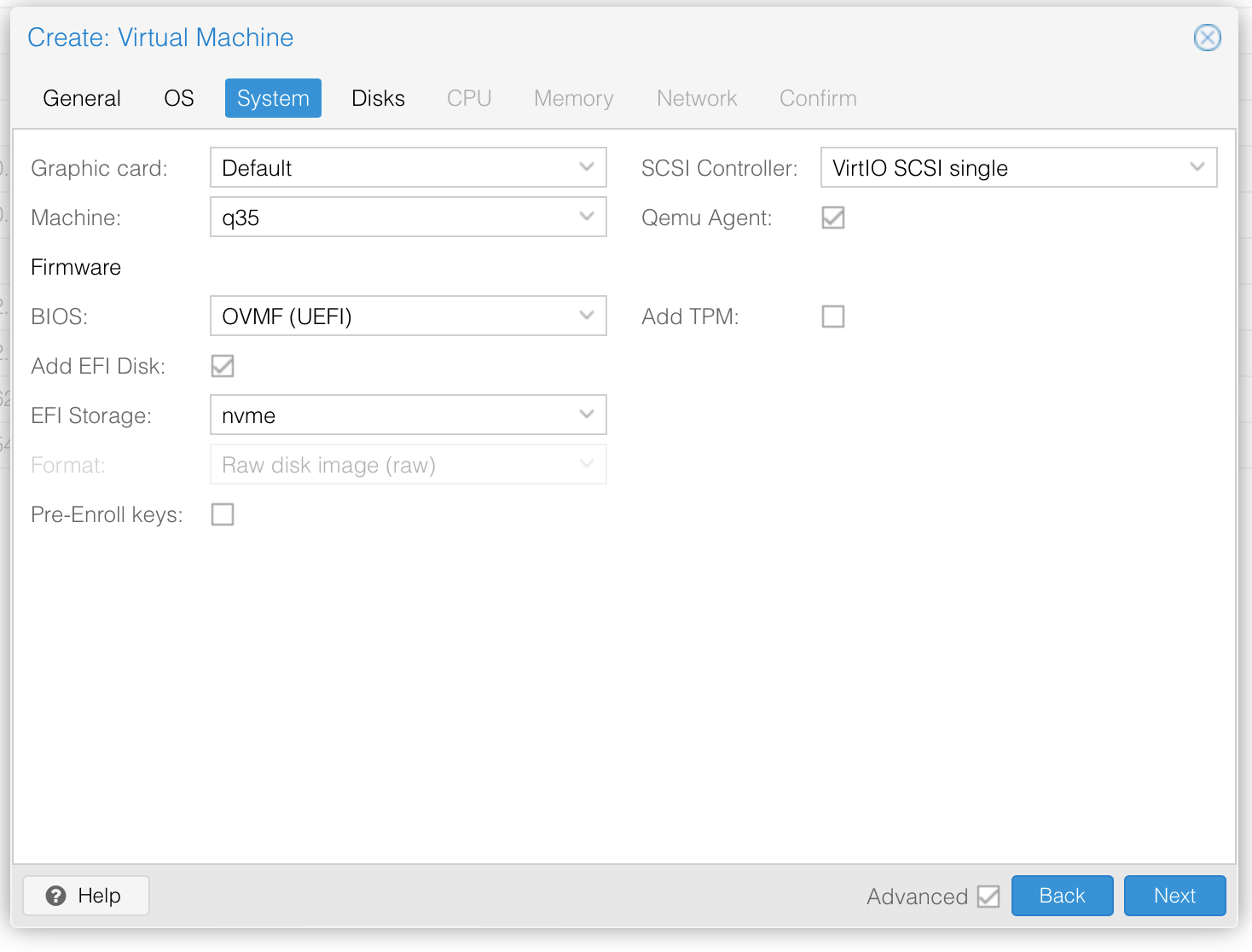Open the Disks tab
Viewport: 1252px width, 952px height.
click(378, 98)
